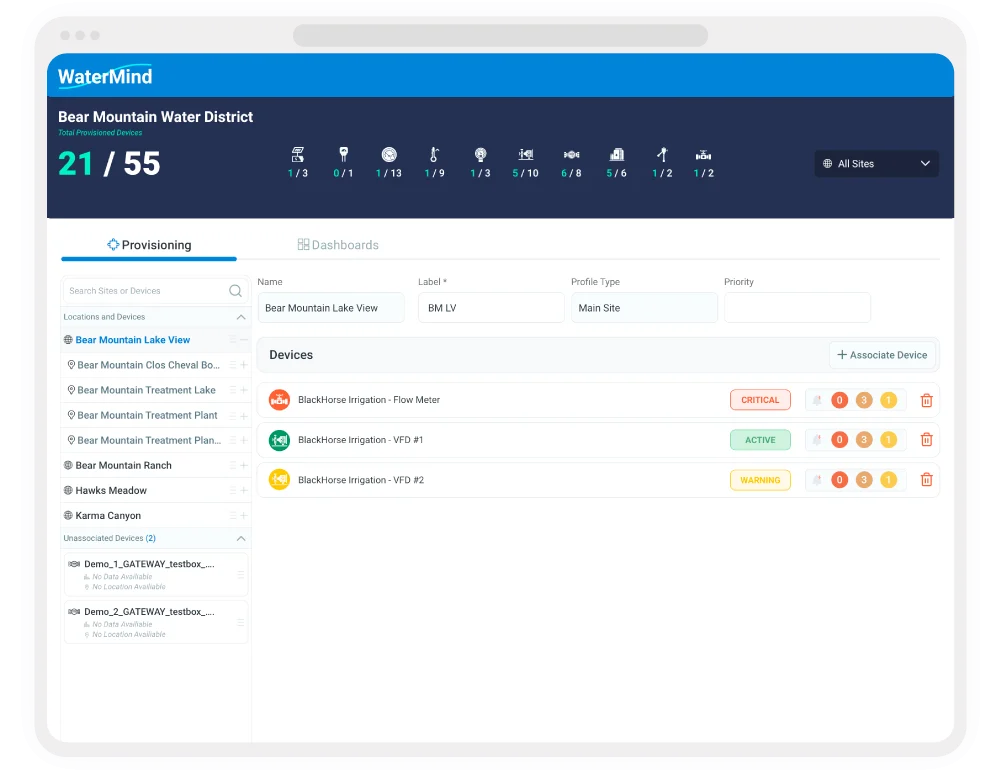Viewport: 1001px width, 780px height.
Task: Select gateway device icon showing 6 / 8
Action: [571, 154]
